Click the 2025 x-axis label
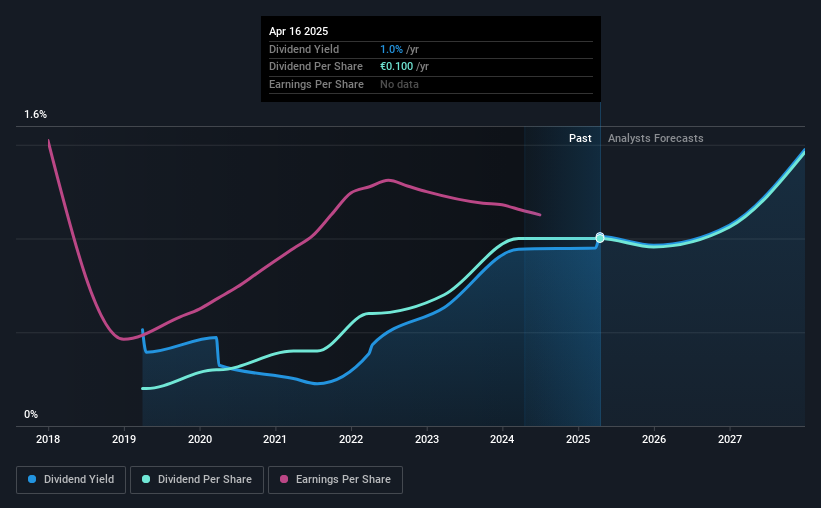821x508 pixels. pos(578,439)
